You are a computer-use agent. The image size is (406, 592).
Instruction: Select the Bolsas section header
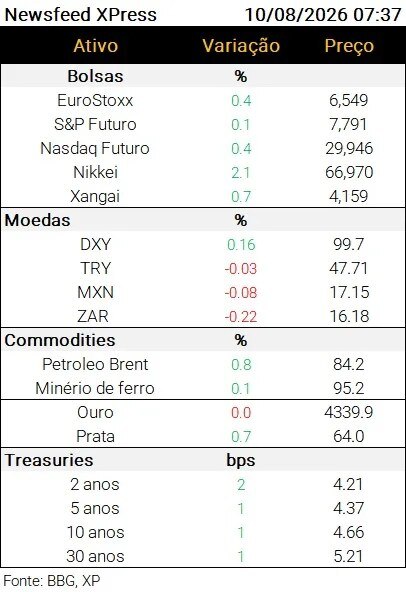[x=95, y=76]
